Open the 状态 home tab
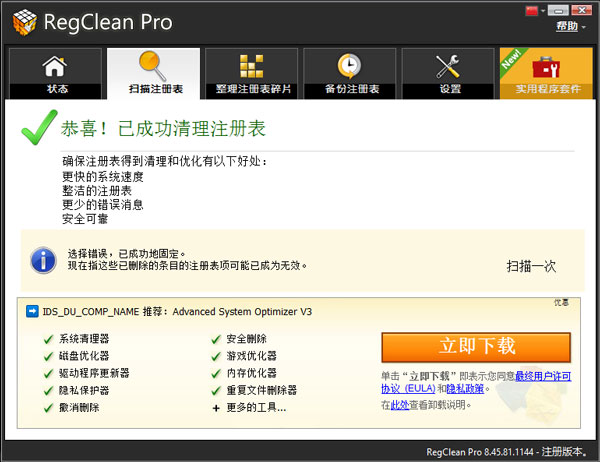Viewport: 600px width, 462px height. coord(55,73)
